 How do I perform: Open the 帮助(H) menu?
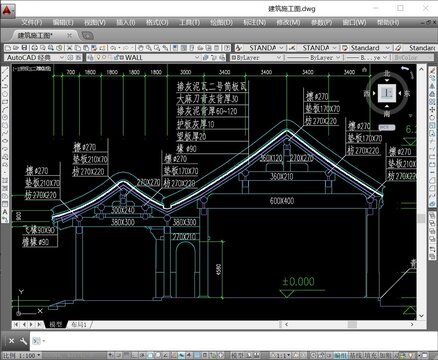pyautogui.click(x=388, y=22)
